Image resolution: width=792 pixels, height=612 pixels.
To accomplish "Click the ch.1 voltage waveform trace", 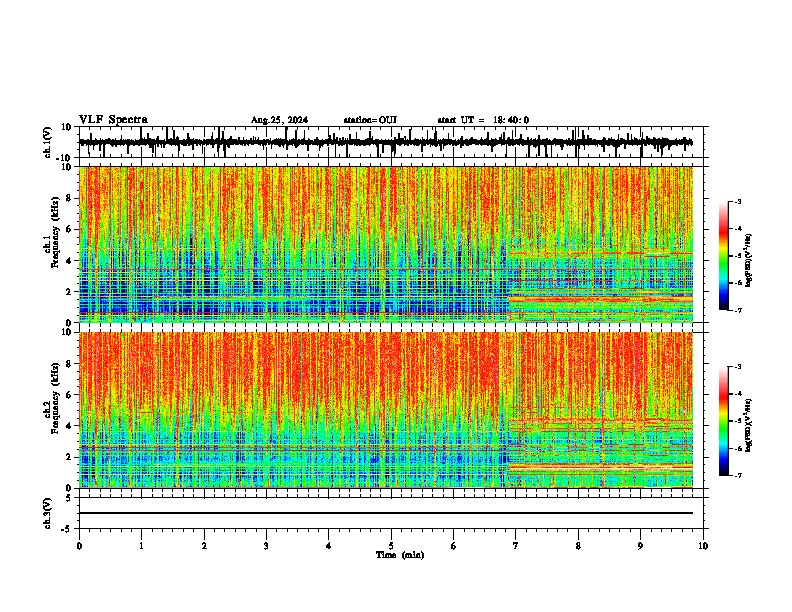I will (x=386, y=142).
